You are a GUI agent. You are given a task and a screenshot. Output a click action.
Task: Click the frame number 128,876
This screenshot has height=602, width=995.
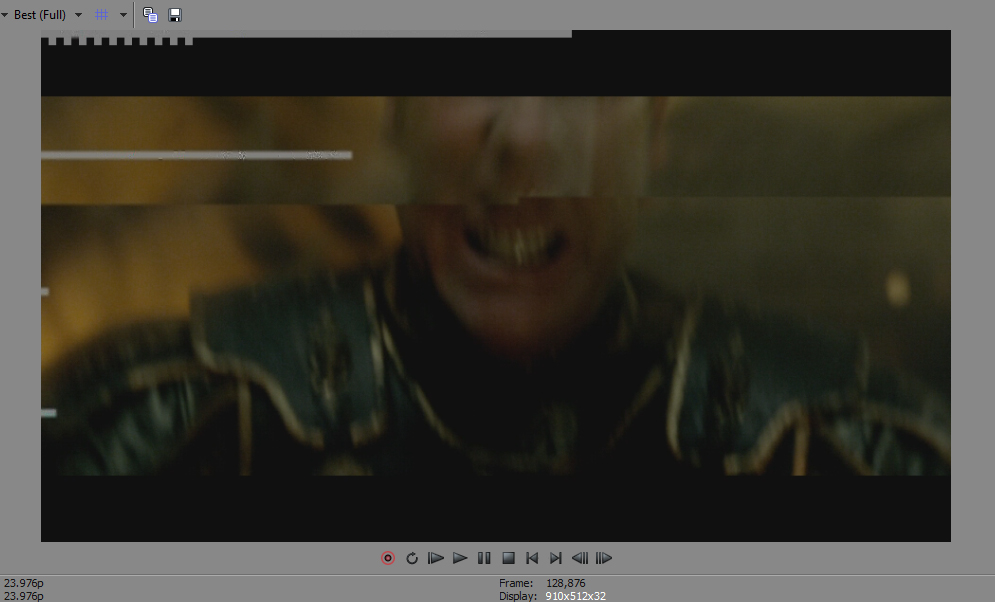tap(565, 583)
